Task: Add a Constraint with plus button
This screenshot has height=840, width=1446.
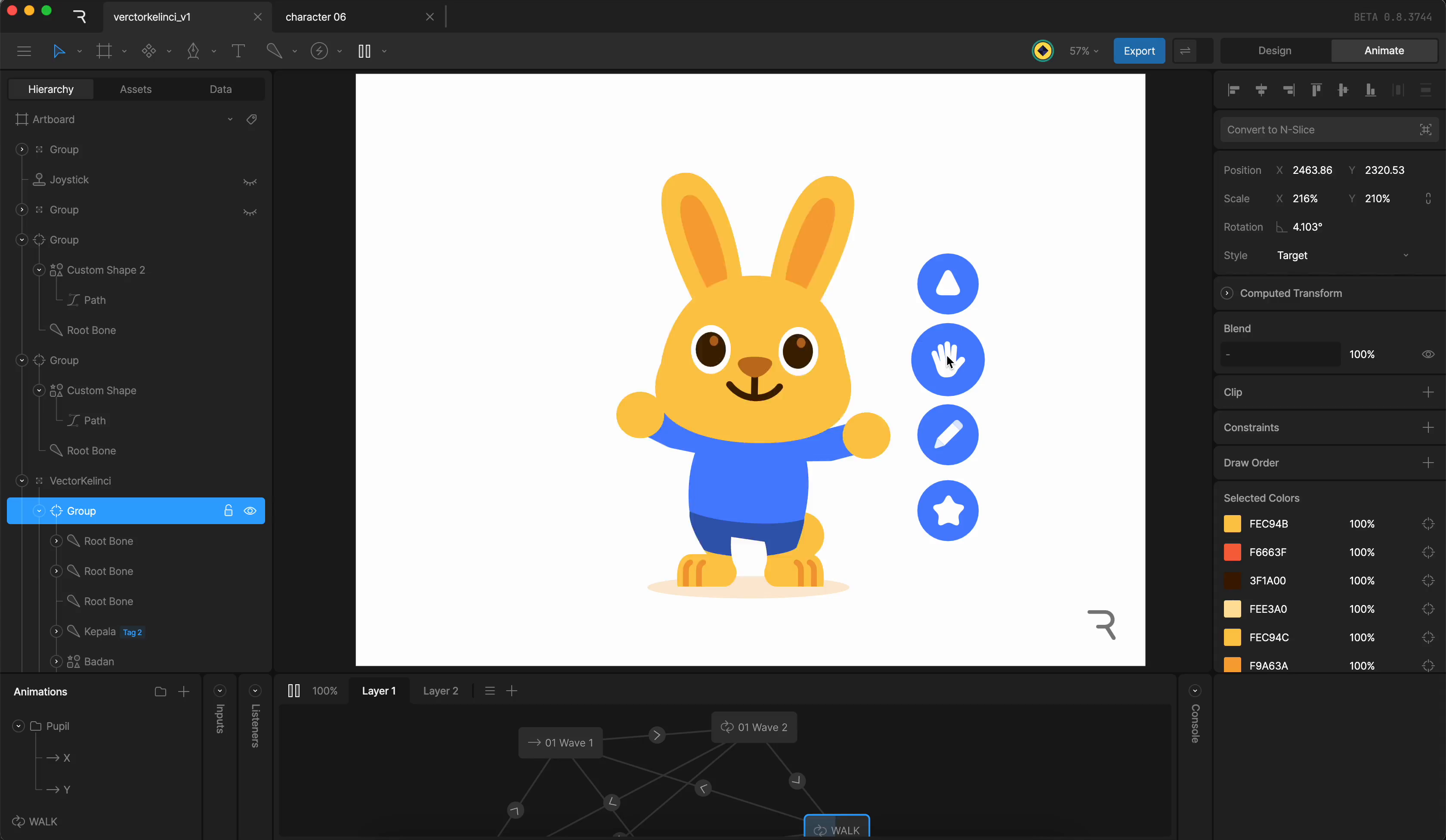Action: [x=1428, y=427]
